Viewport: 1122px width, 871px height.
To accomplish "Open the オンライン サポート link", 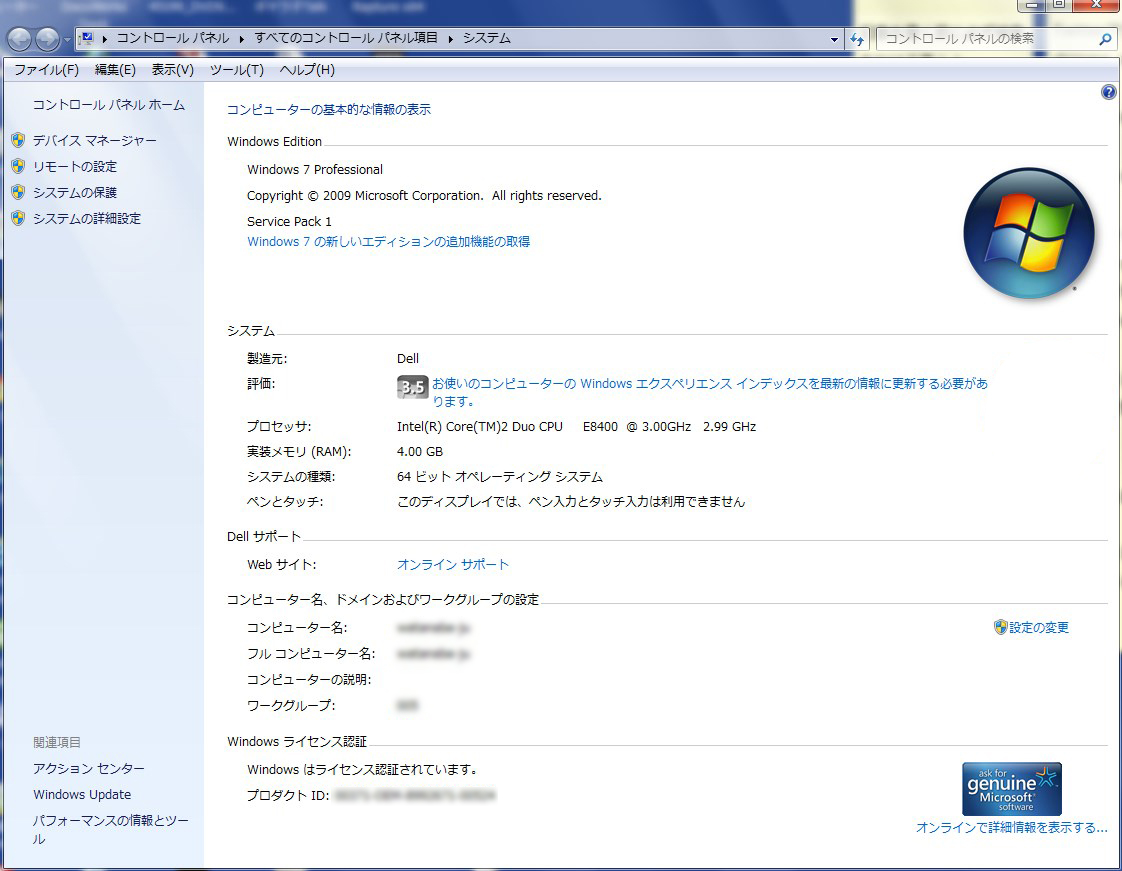I will (453, 565).
